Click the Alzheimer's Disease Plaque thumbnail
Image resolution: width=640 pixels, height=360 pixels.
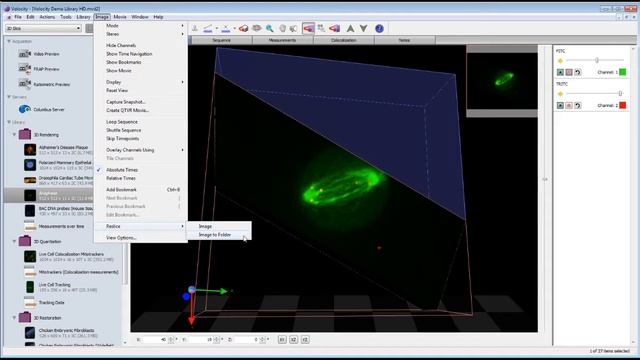30,150
